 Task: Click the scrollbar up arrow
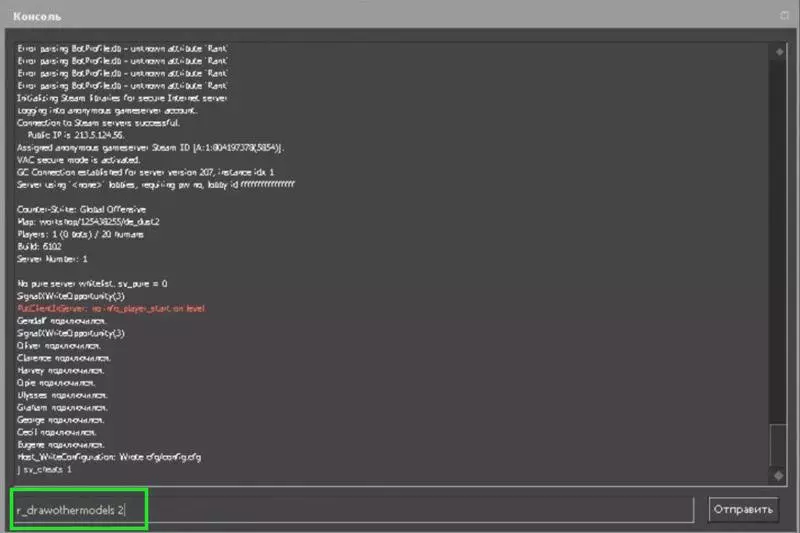779,52
